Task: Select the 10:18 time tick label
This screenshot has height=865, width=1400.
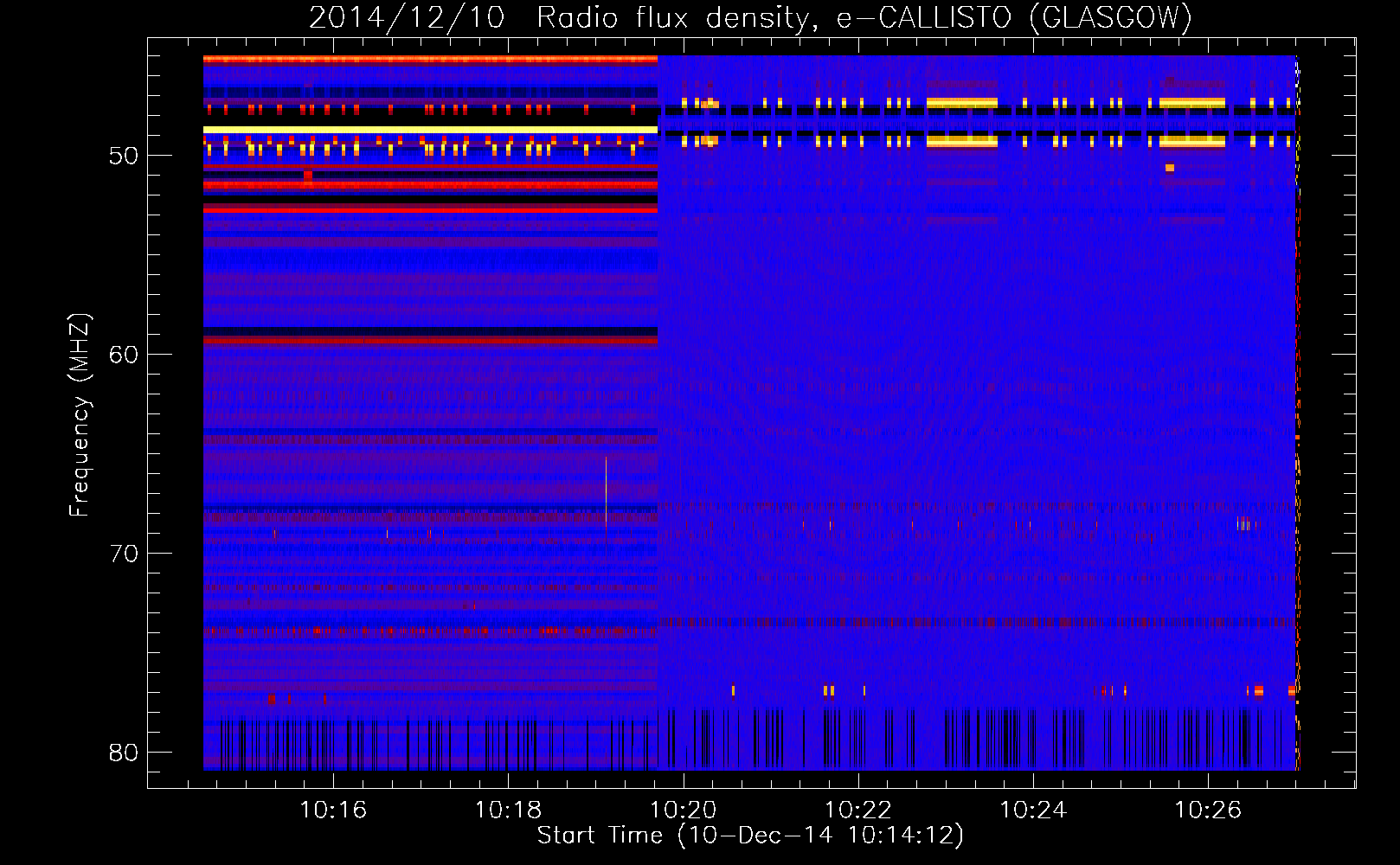Action: pos(508,811)
